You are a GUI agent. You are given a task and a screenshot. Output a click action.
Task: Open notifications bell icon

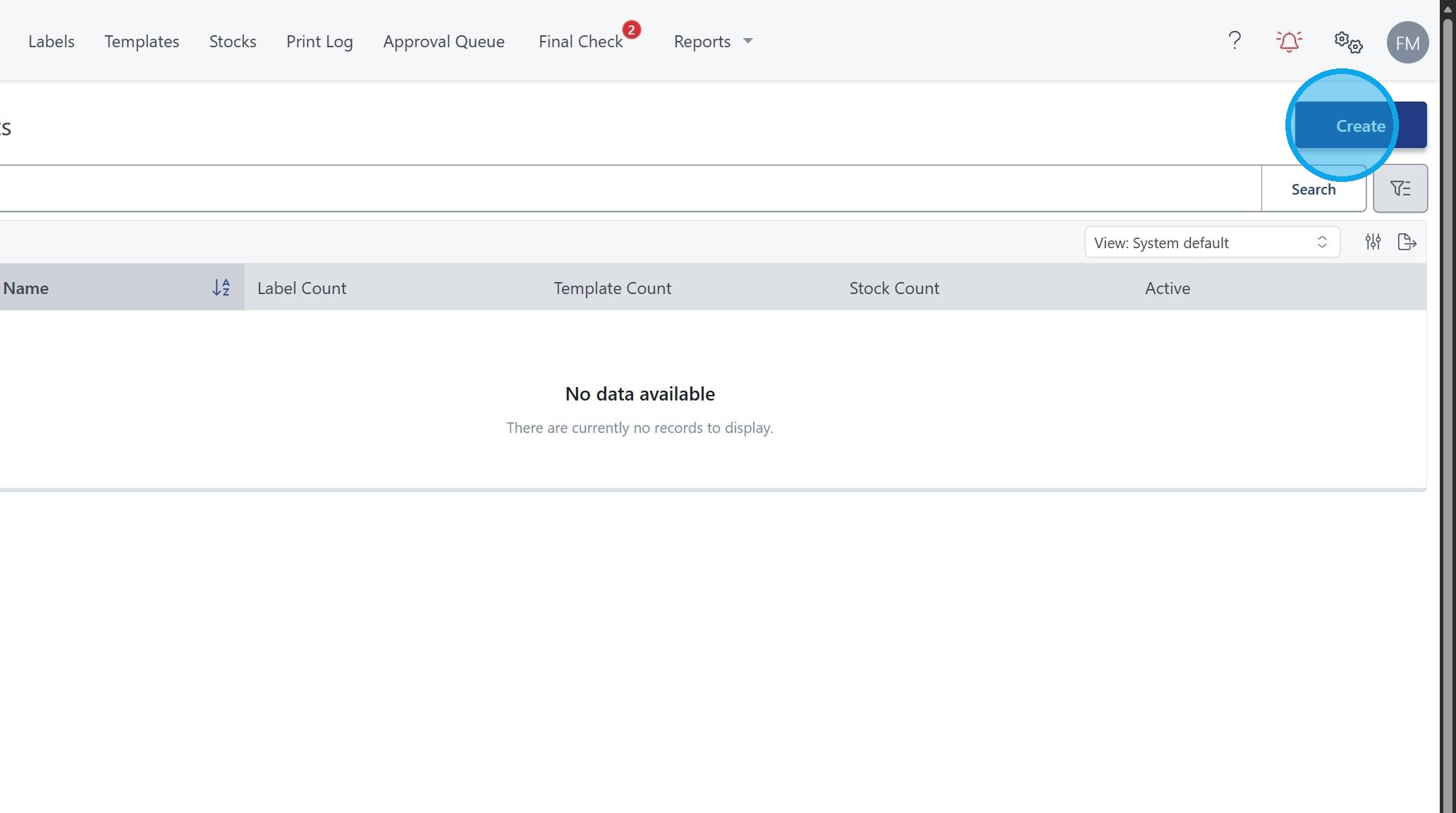click(1289, 42)
